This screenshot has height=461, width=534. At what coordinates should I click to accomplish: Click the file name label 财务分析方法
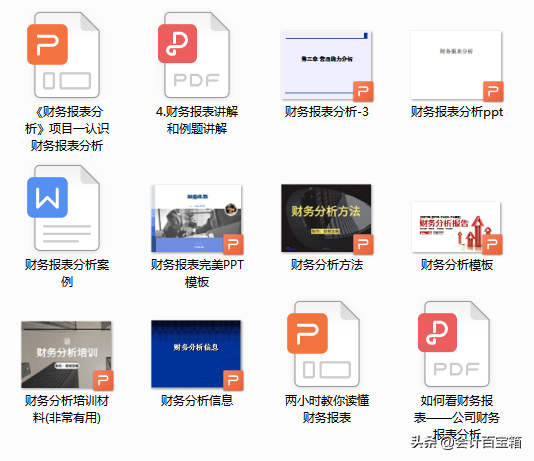pos(327,265)
